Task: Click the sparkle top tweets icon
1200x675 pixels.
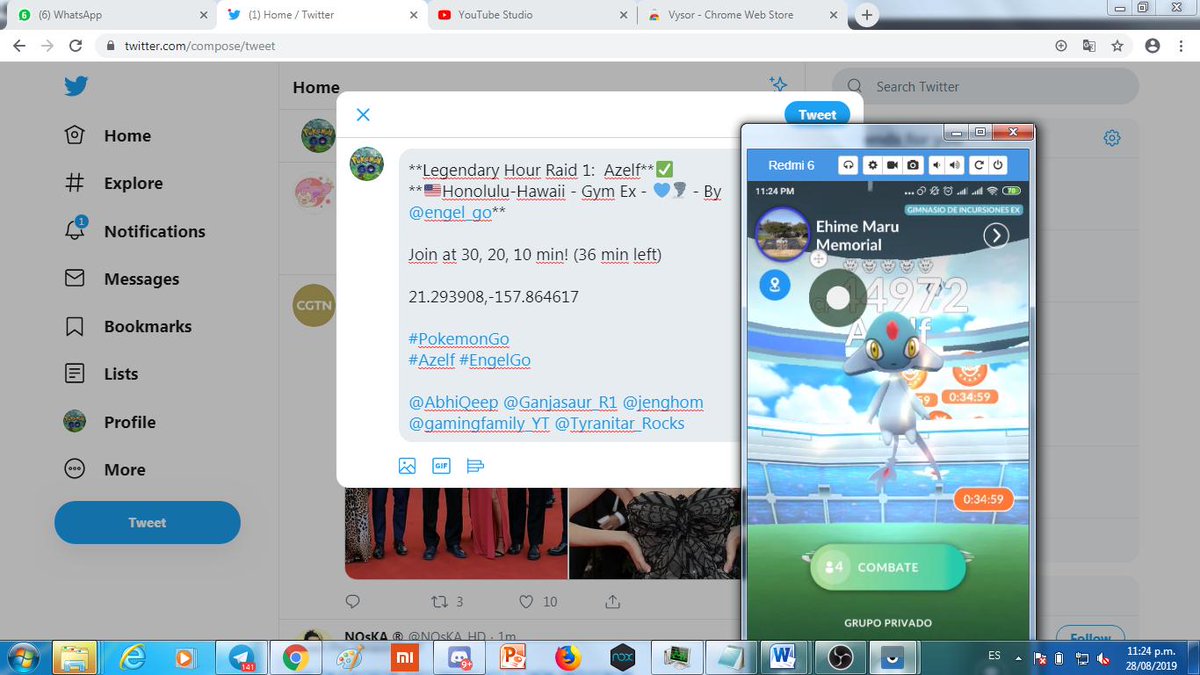Action: [778, 84]
